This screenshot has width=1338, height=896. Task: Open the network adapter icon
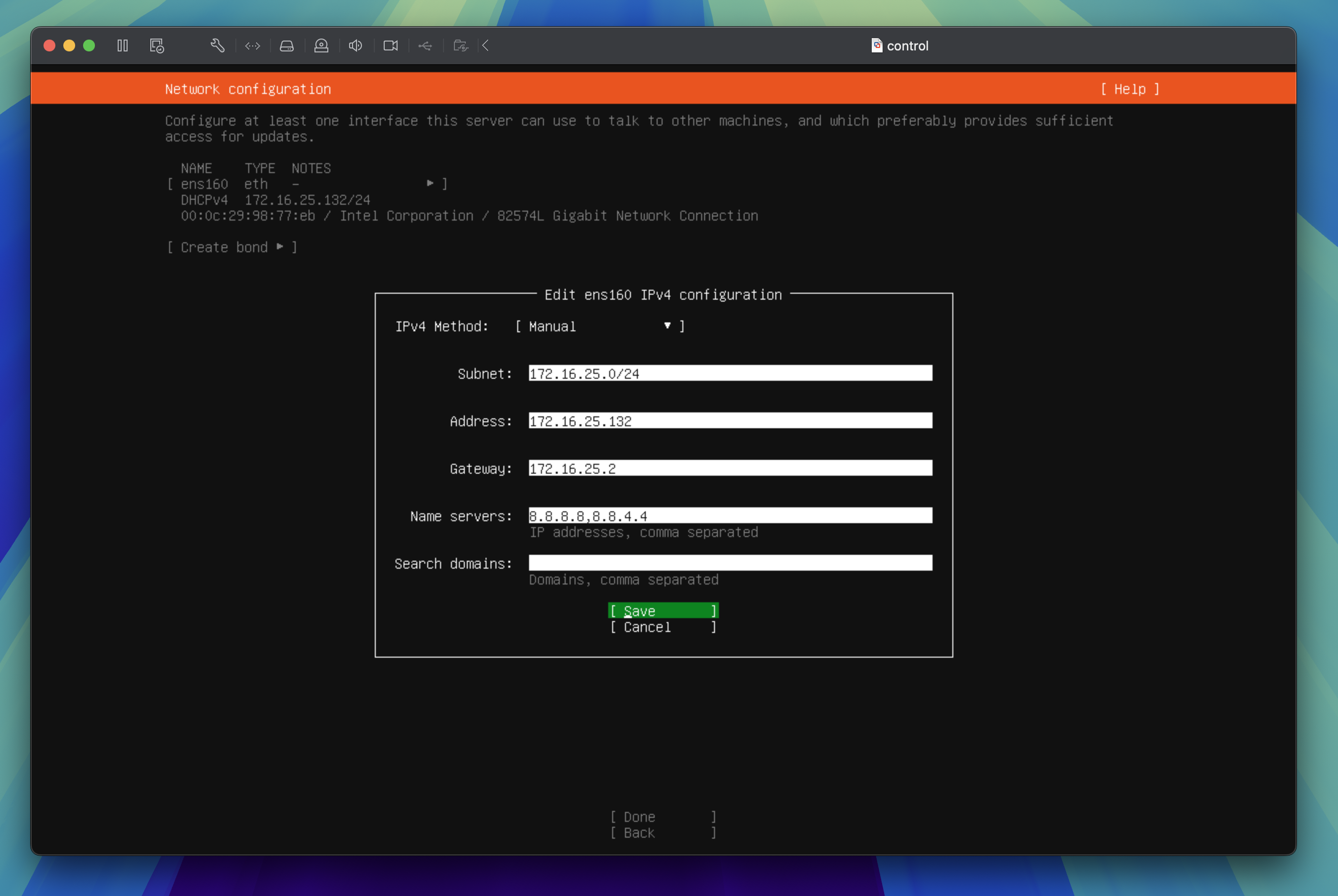[252, 45]
